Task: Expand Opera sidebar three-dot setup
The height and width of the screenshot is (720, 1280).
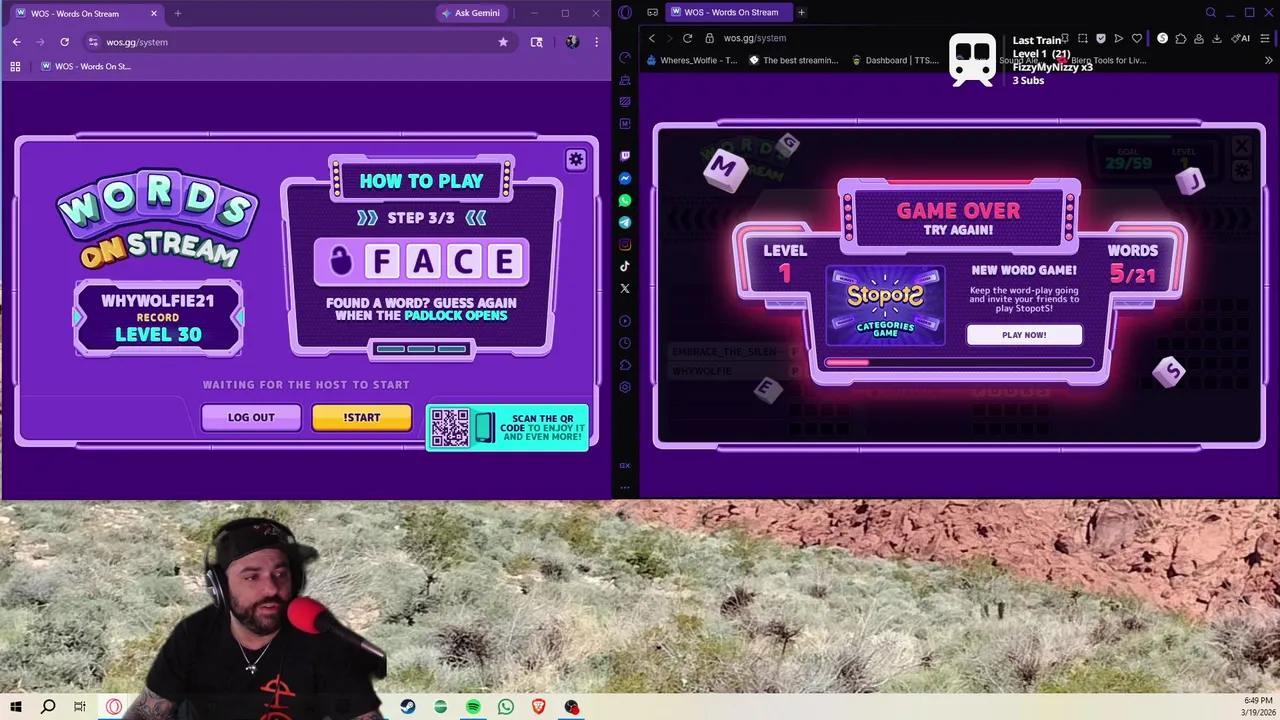Action: (625, 488)
